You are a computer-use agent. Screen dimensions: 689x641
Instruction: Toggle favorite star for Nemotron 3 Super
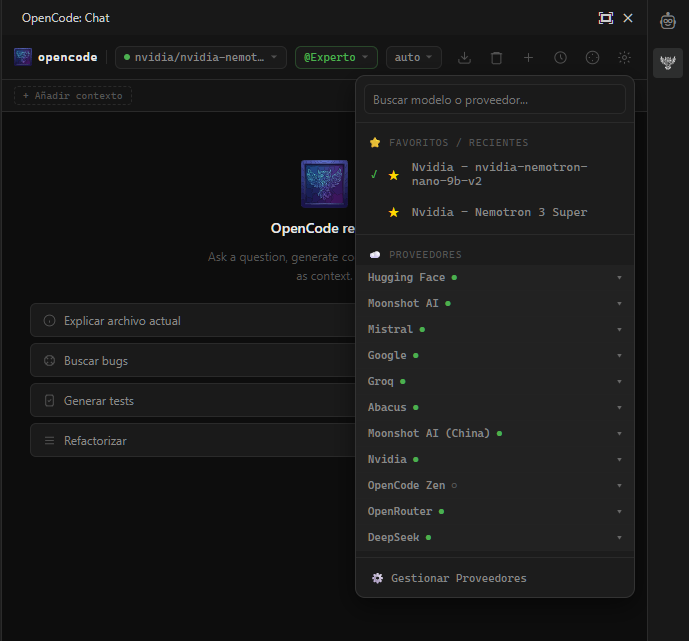coord(394,213)
